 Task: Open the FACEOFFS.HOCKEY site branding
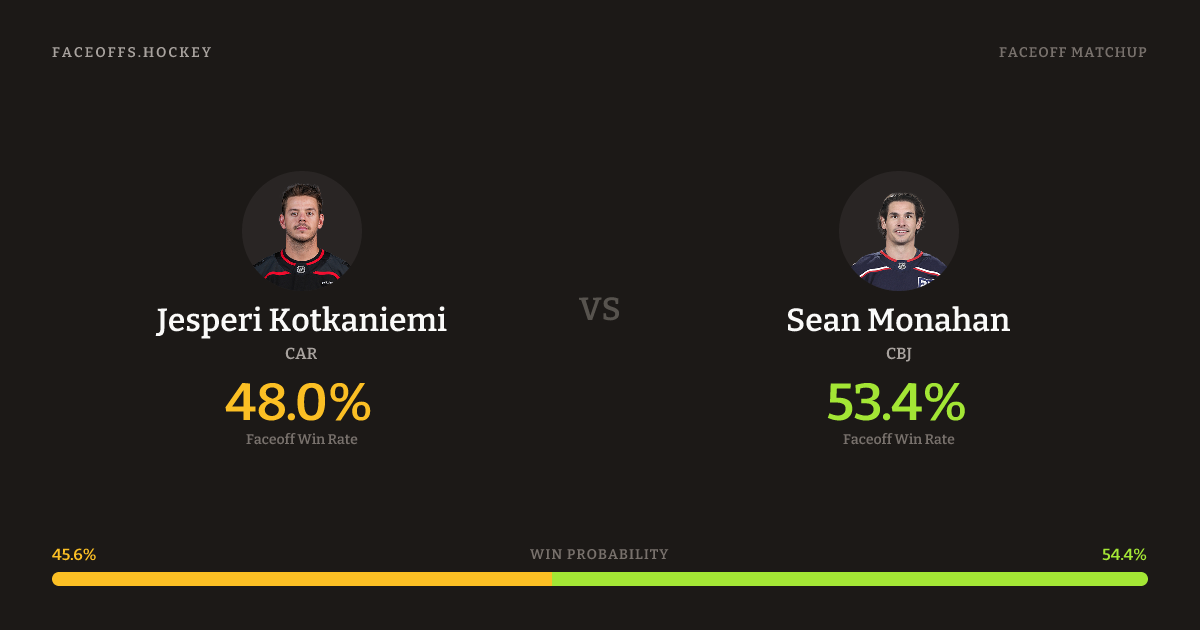click(x=132, y=52)
